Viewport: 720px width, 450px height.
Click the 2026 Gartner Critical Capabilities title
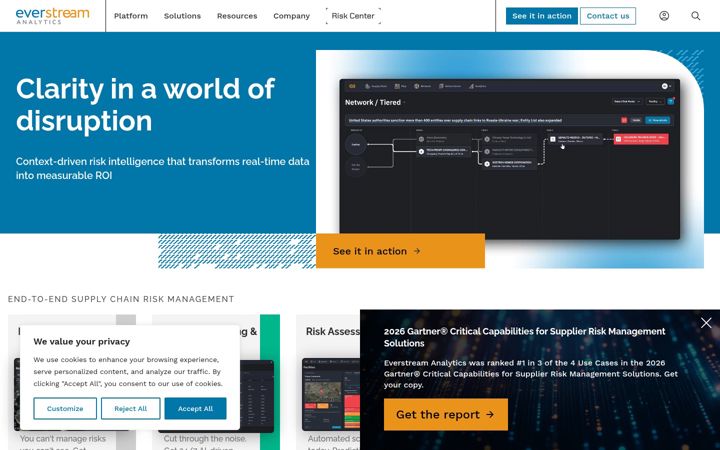coord(524,337)
